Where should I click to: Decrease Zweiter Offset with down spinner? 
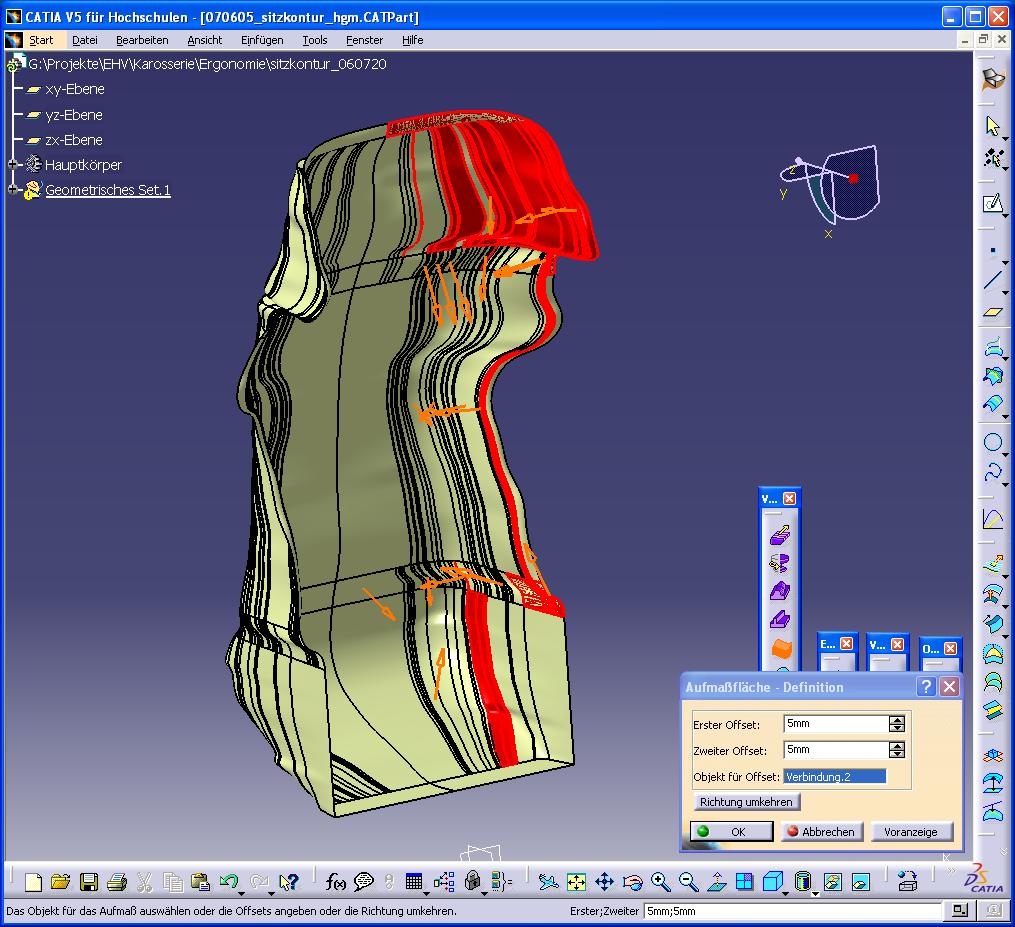click(x=897, y=754)
